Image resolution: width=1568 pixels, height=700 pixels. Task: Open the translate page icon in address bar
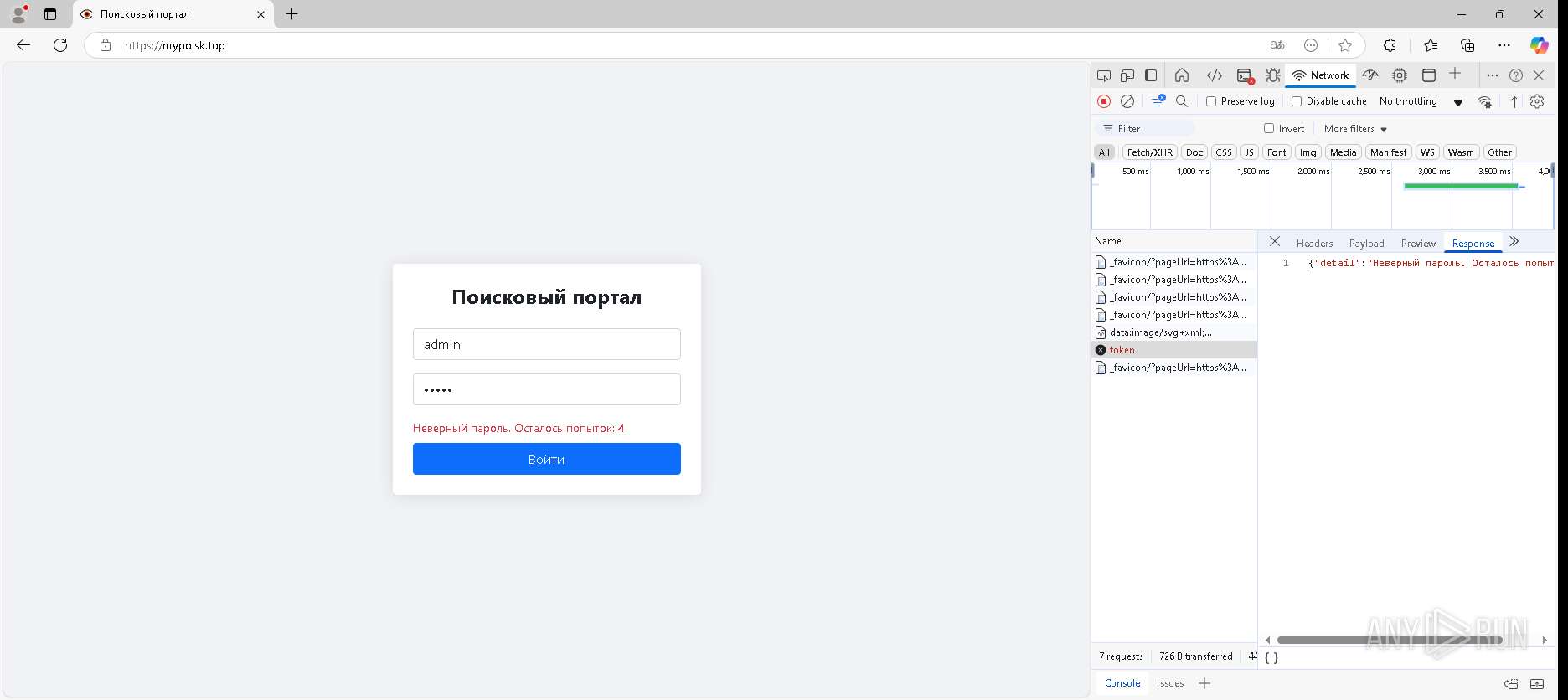point(1277,45)
